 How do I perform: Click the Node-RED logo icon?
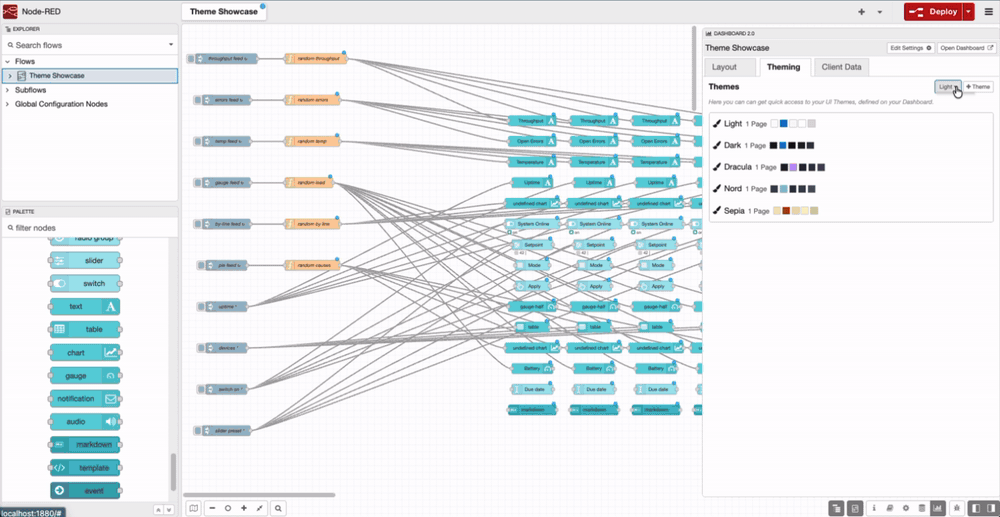(10, 11)
